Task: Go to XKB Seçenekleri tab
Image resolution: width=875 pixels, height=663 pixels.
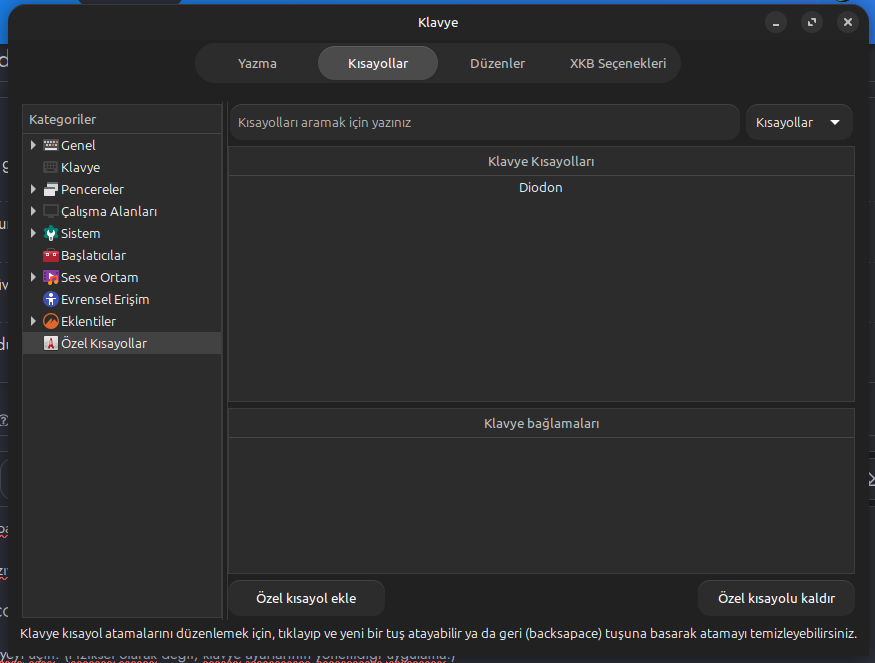Action: (x=618, y=64)
